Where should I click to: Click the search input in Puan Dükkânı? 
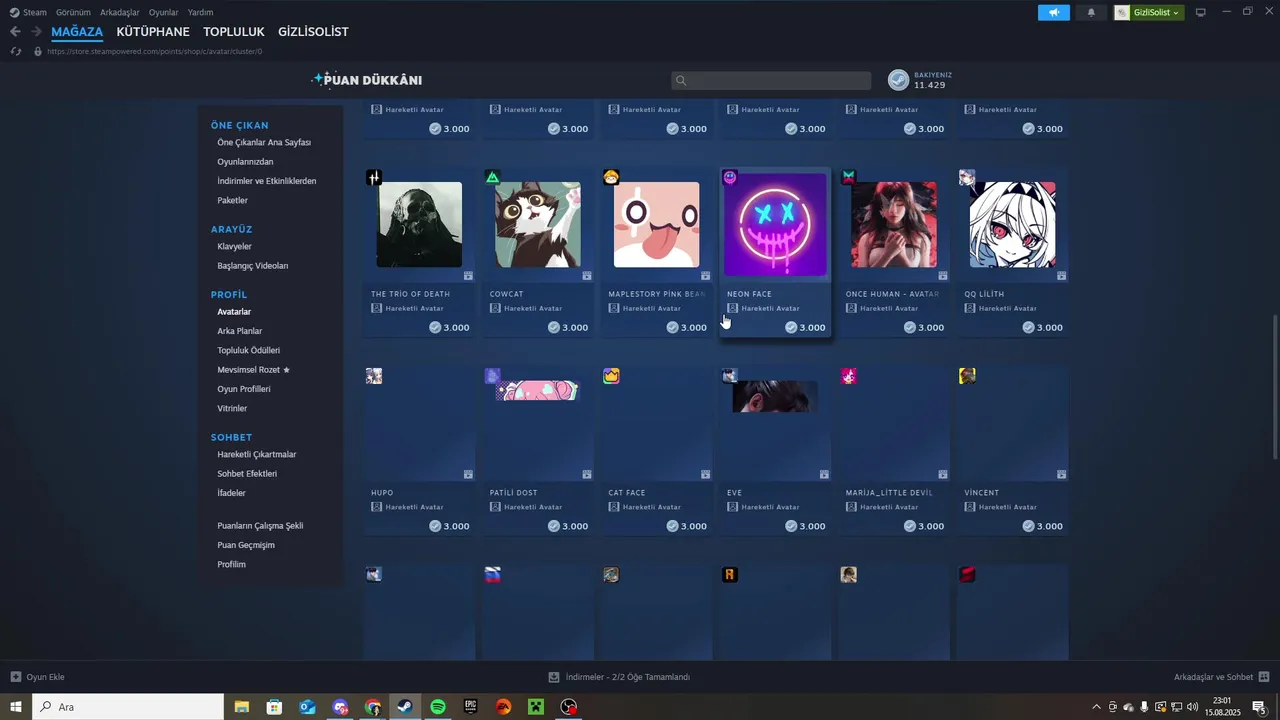click(x=771, y=81)
